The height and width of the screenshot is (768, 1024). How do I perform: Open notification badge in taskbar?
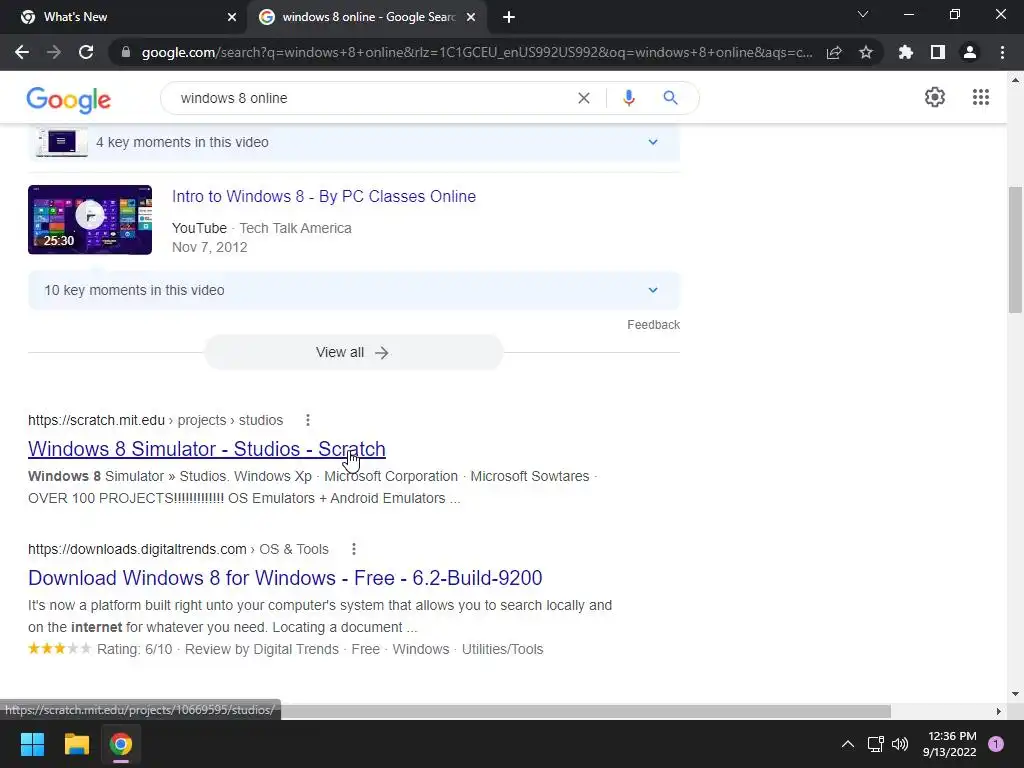996,744
